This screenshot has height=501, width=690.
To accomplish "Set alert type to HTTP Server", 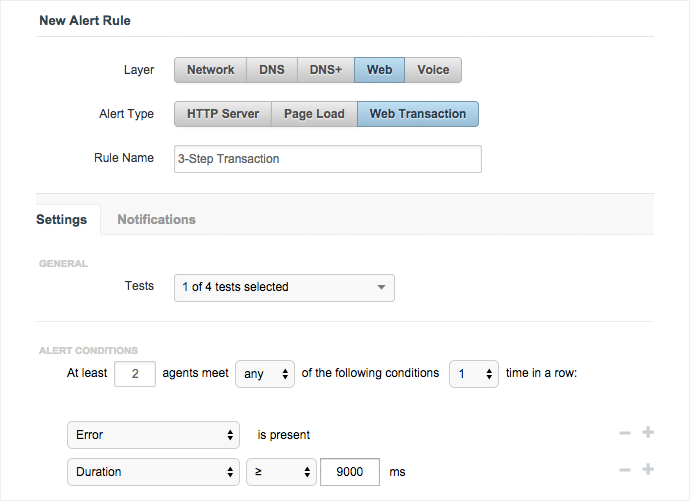I will [223, 114].
